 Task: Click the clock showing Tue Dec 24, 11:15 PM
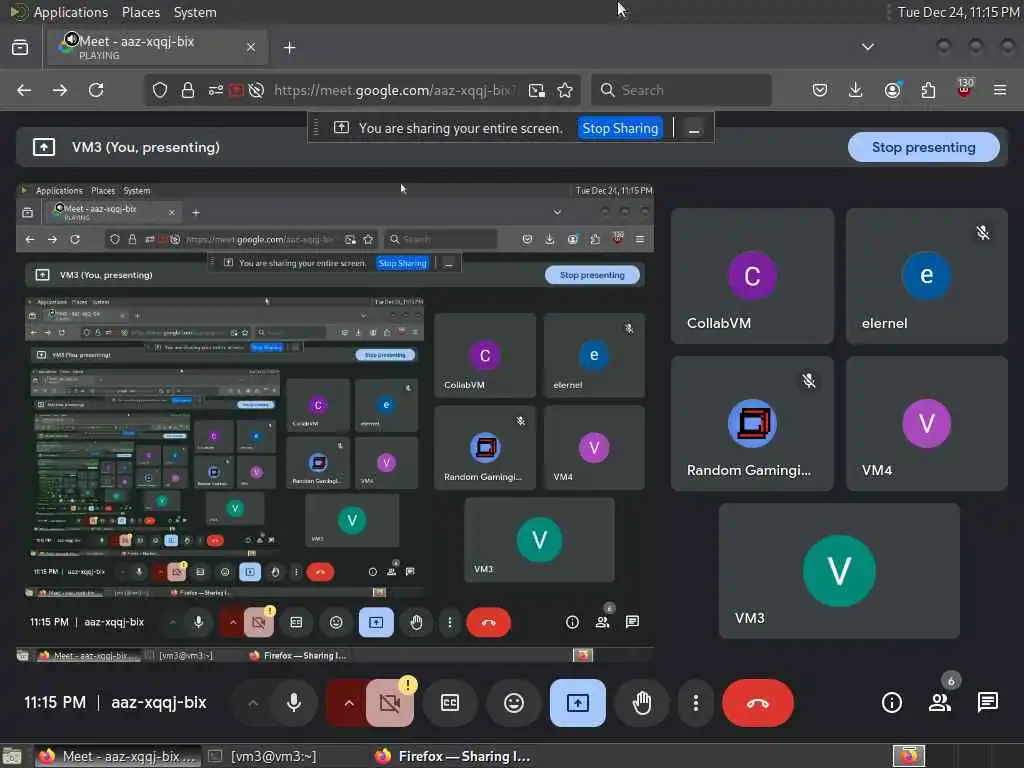pos(958,12)
